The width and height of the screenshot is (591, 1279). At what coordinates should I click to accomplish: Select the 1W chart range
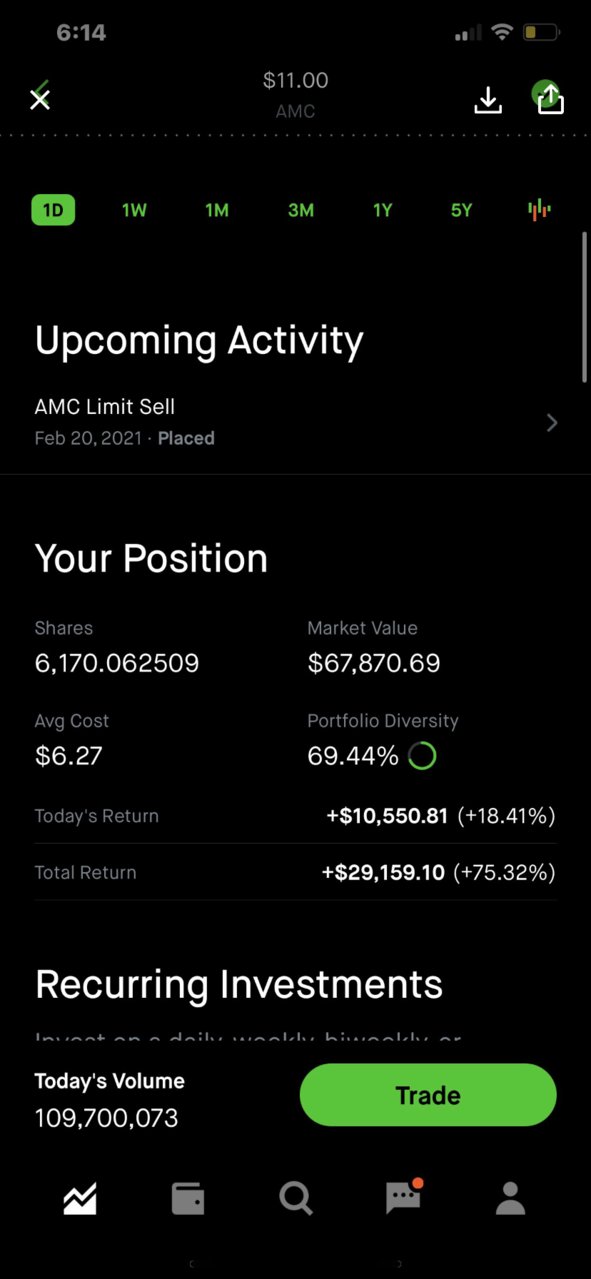(x=134, y=210)
